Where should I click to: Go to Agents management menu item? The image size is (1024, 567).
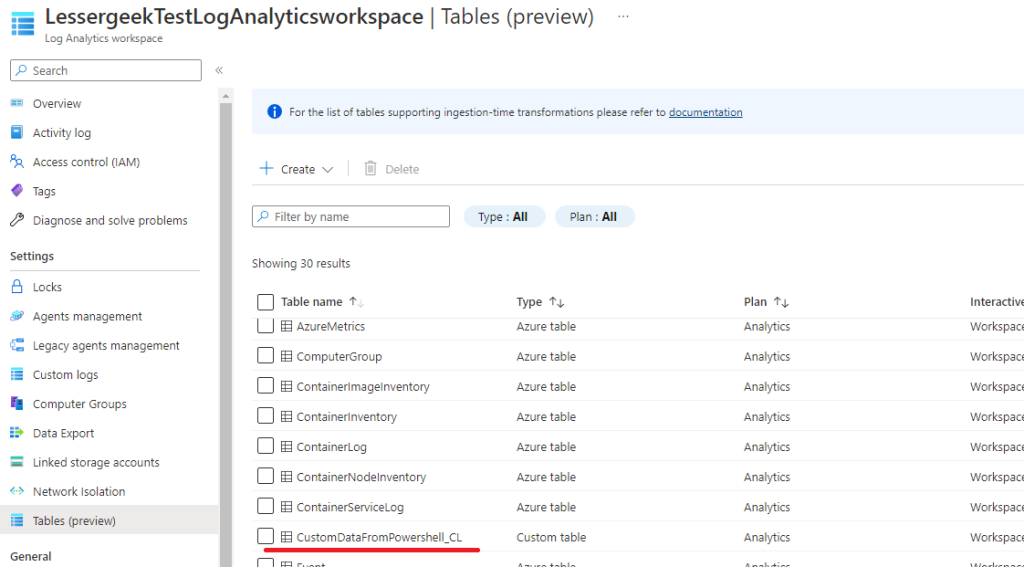(87, 316)
